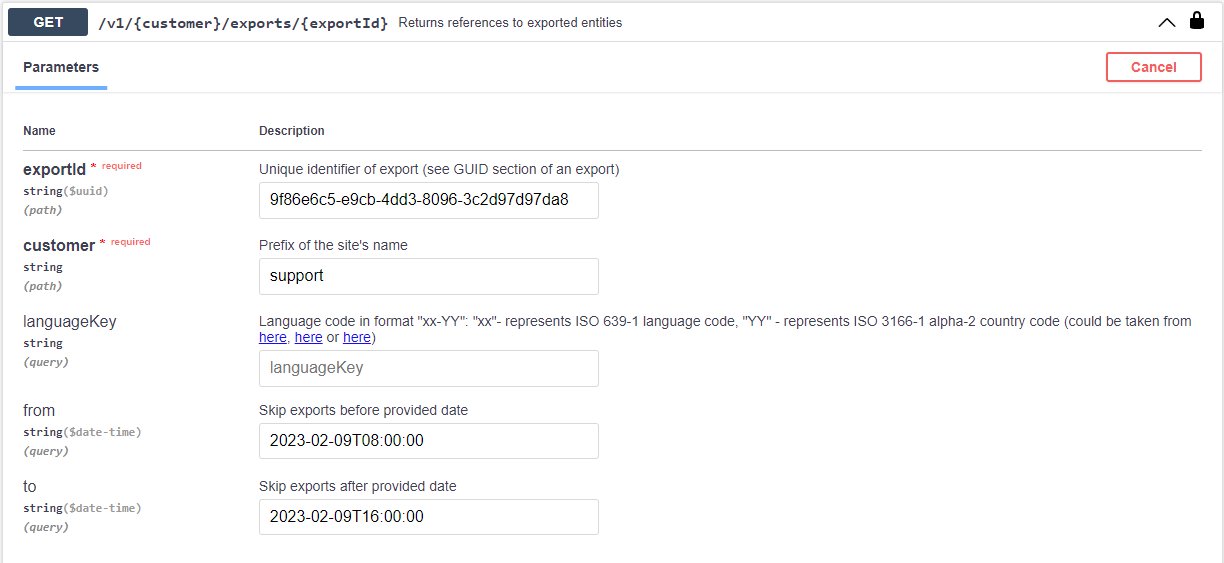The height and width of the screenshot is (563, 1224).
Task: Click the Description column header
Action: [x=291, y=131]
